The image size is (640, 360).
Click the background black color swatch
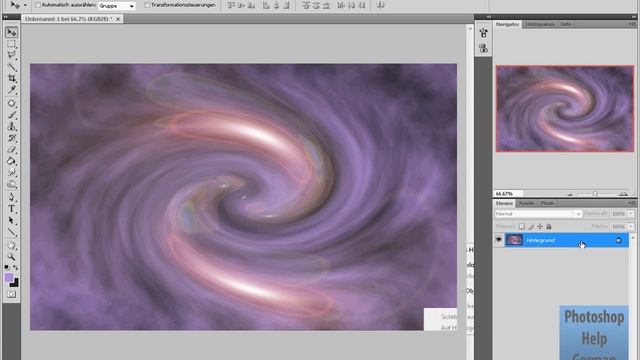pyautogui.click(x=15, y=283)
